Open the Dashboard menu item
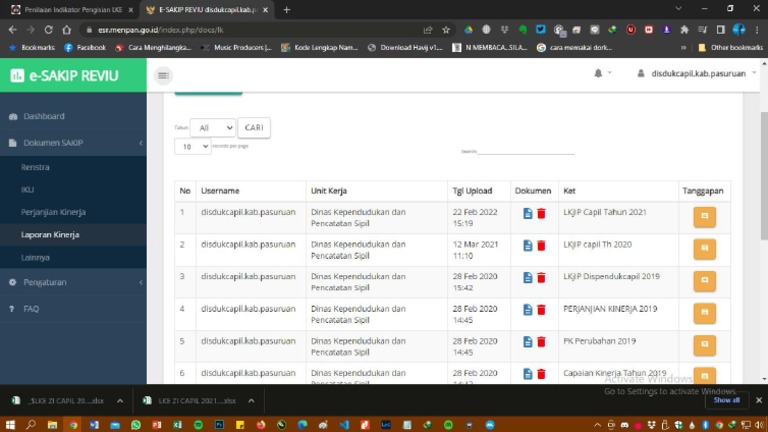The width and height of the screenshot is (768, 432). pyautogui.click(x=43, y=116)
